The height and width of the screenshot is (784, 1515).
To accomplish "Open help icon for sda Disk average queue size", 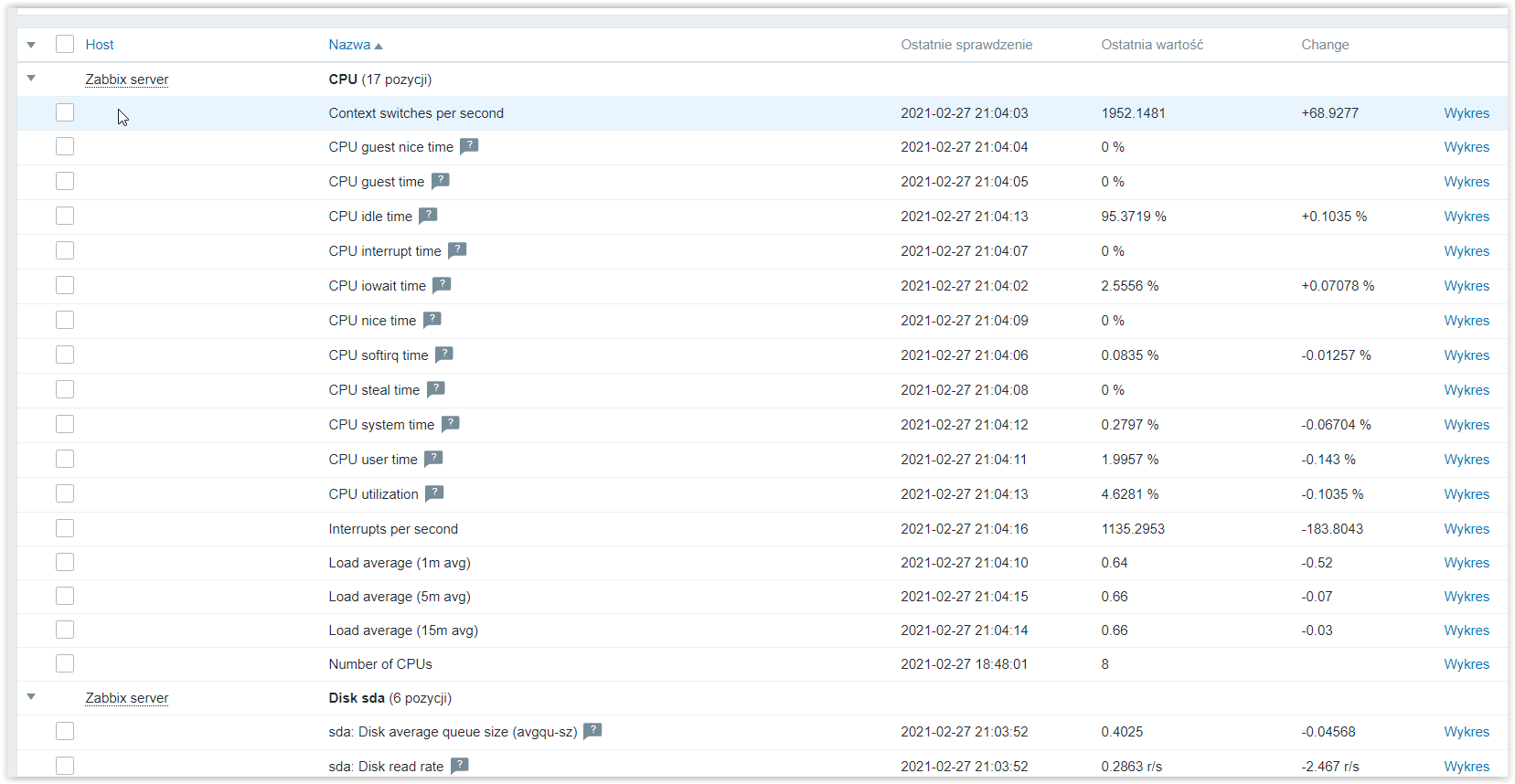I will point(592,730).
